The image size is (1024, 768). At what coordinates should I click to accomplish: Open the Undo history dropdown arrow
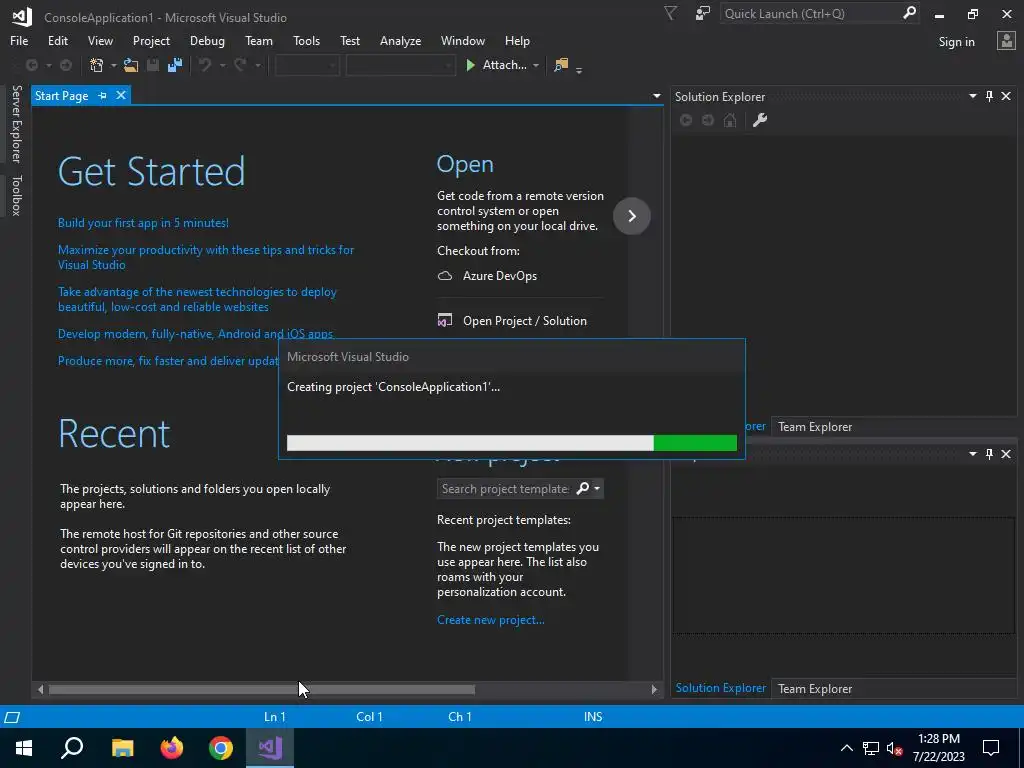[x=222, y=65]
